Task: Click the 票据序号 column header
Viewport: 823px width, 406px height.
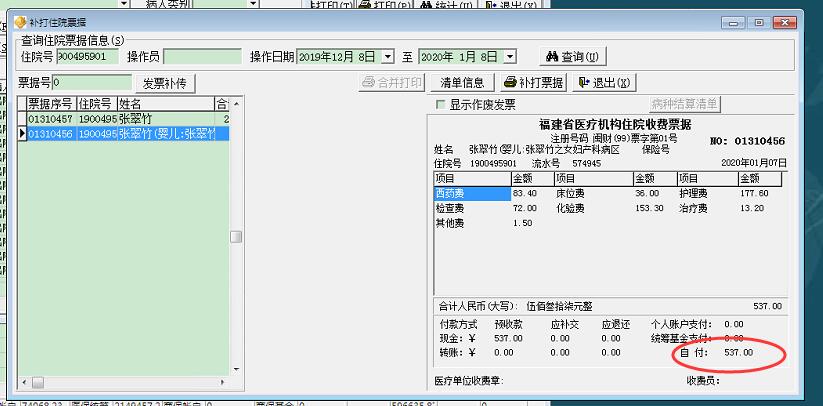Action: (x=51, y=104)
